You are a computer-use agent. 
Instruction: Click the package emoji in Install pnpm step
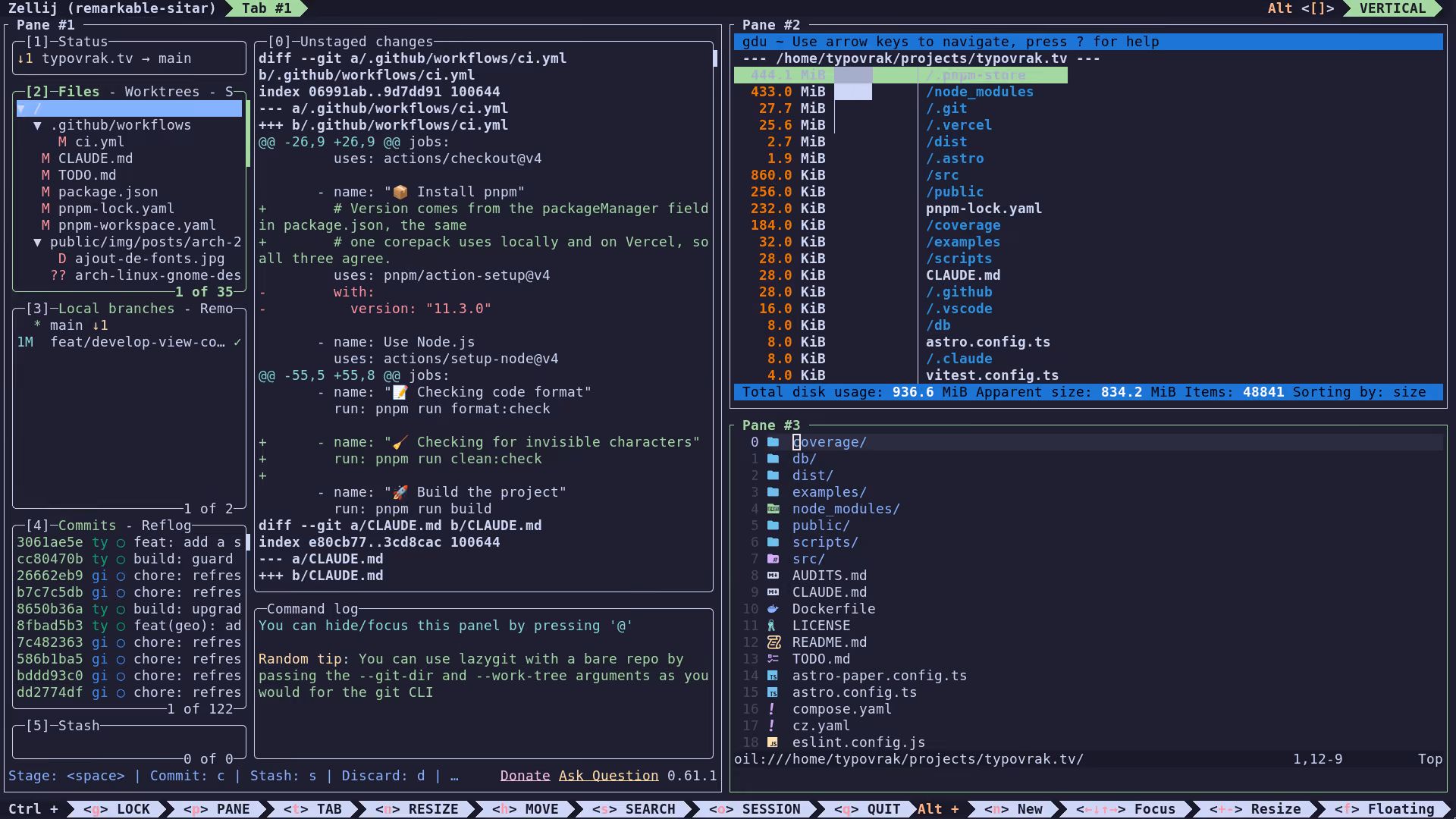(400, 192)
